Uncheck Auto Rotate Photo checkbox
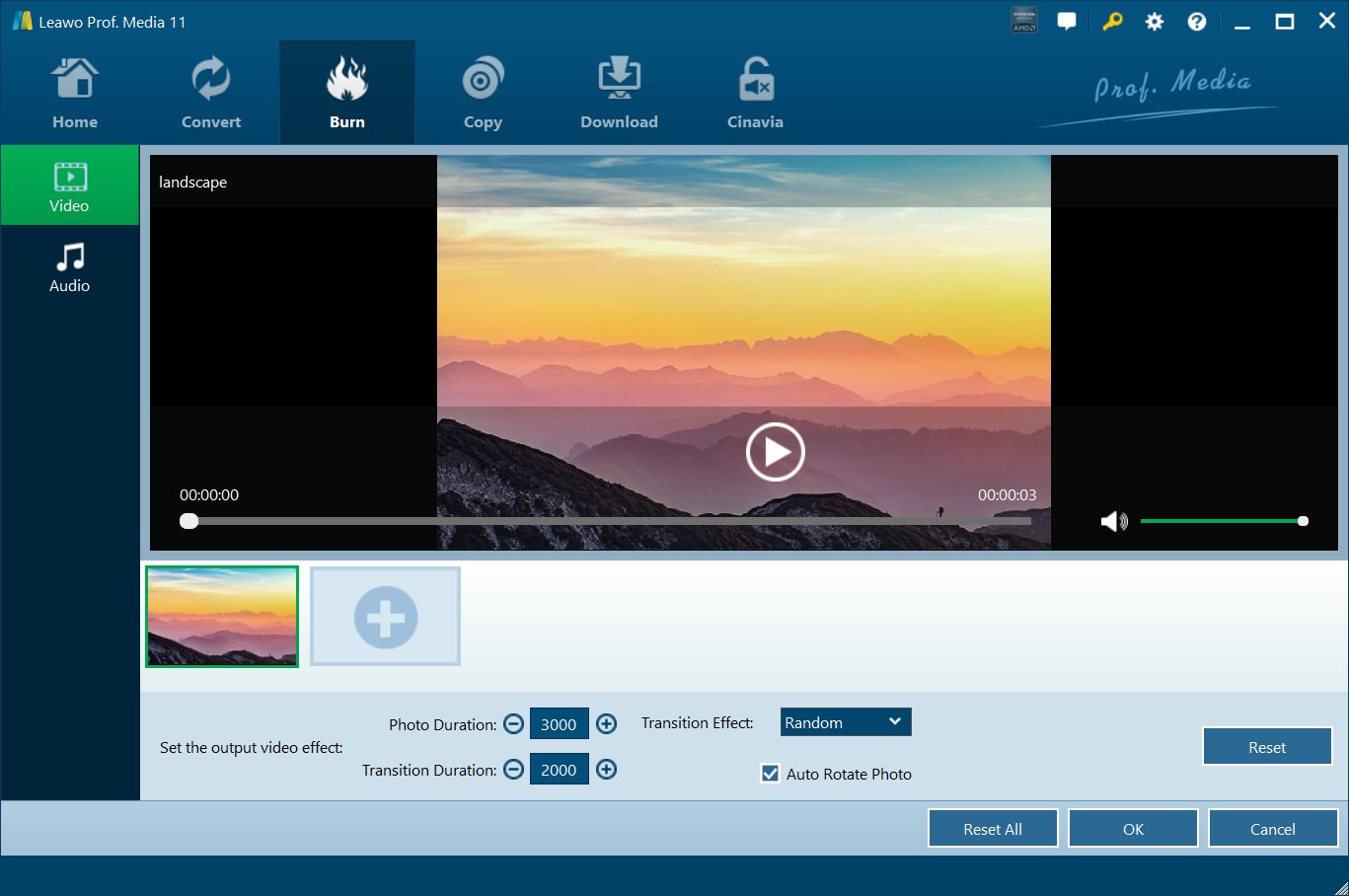The height and width of the screenshot is (896, 1349). tap(771, 774)
